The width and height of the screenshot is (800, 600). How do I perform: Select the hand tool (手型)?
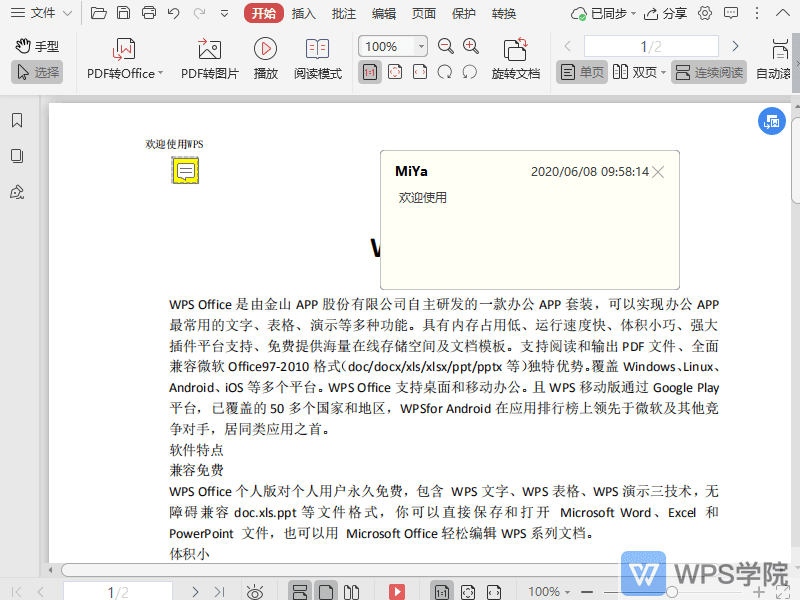coord(38,45)
